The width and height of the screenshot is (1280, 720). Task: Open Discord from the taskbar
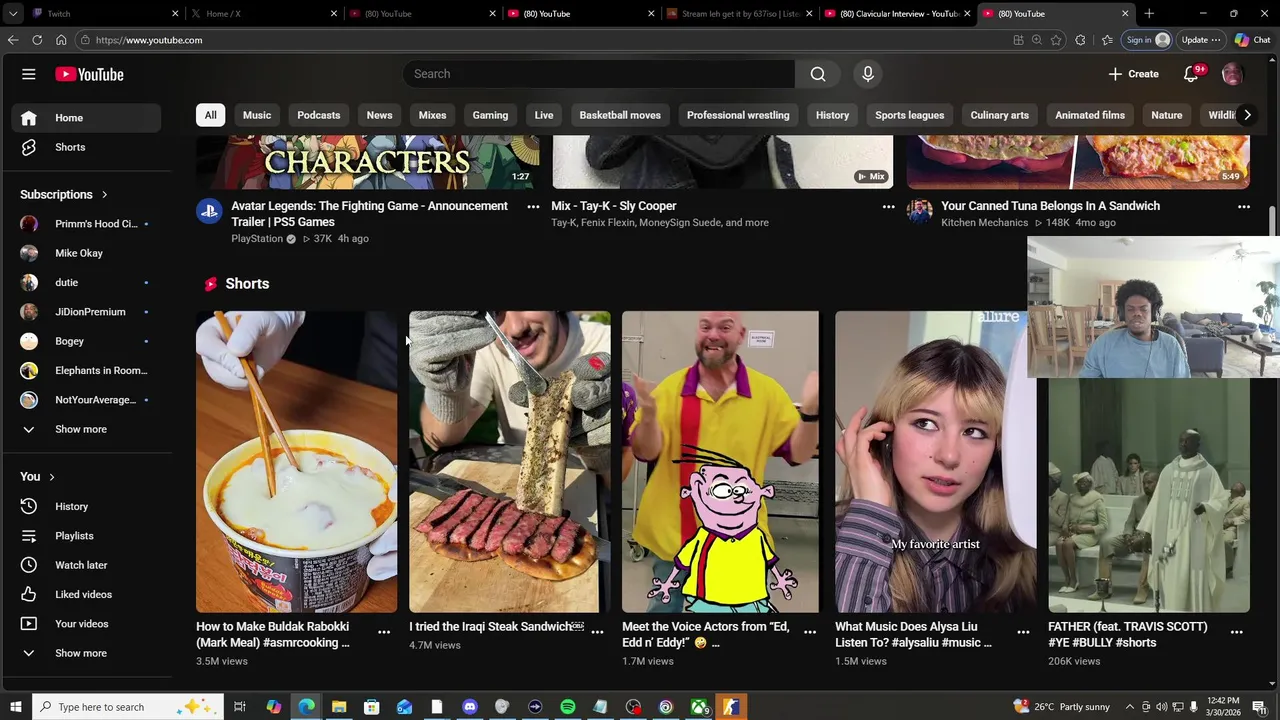coord(469,707)
